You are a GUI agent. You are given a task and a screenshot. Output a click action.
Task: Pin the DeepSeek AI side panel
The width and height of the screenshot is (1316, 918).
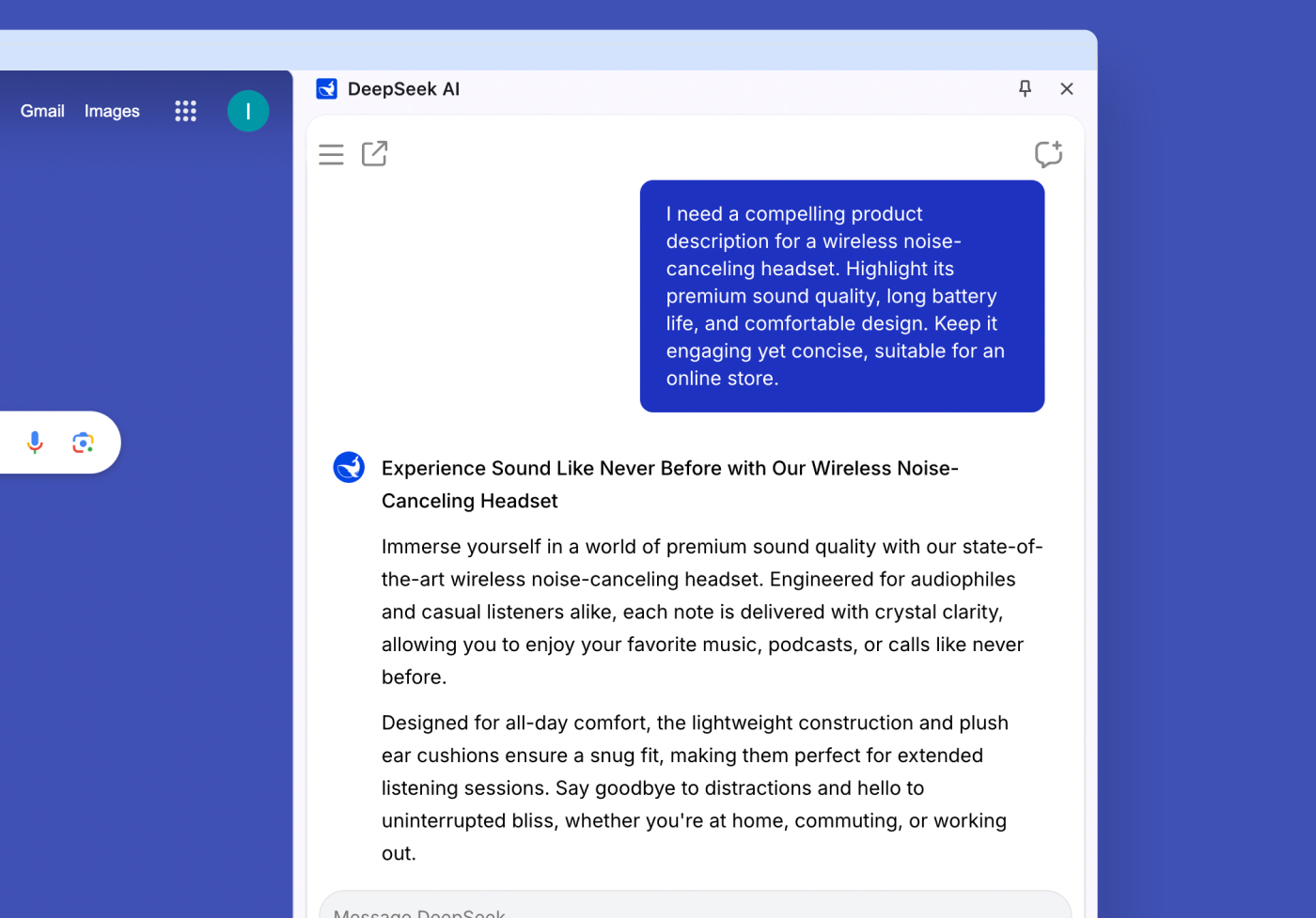[x=1025, y=88]
